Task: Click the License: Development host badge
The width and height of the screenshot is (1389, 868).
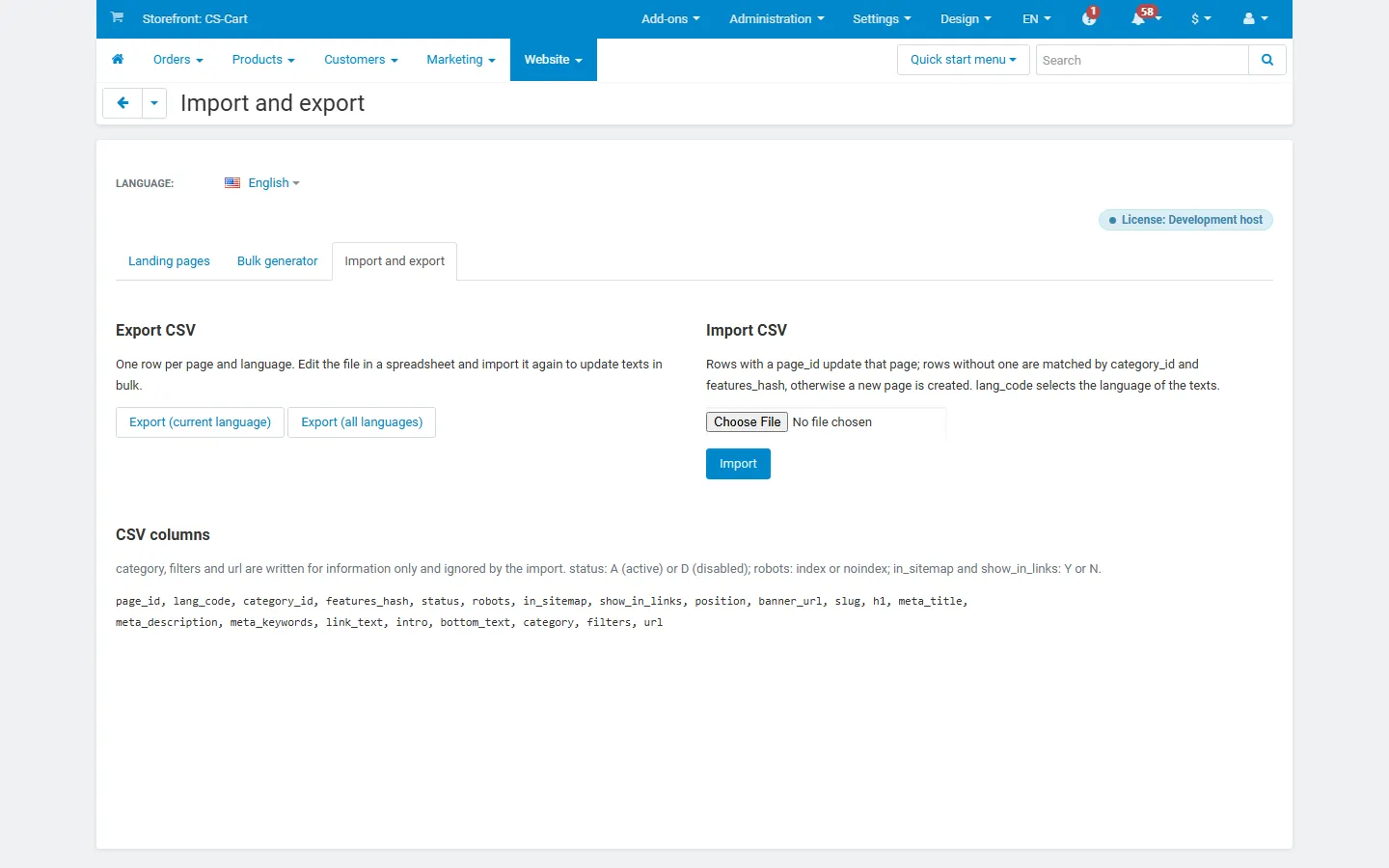Action: [1185, 220]
